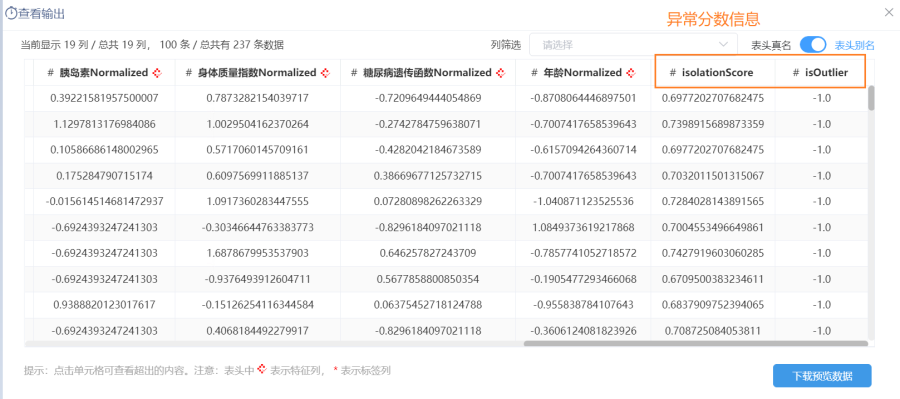Click cell -0.3606124081823926
The width and height of the screenshot is (900, 399).
coord(583,331)
